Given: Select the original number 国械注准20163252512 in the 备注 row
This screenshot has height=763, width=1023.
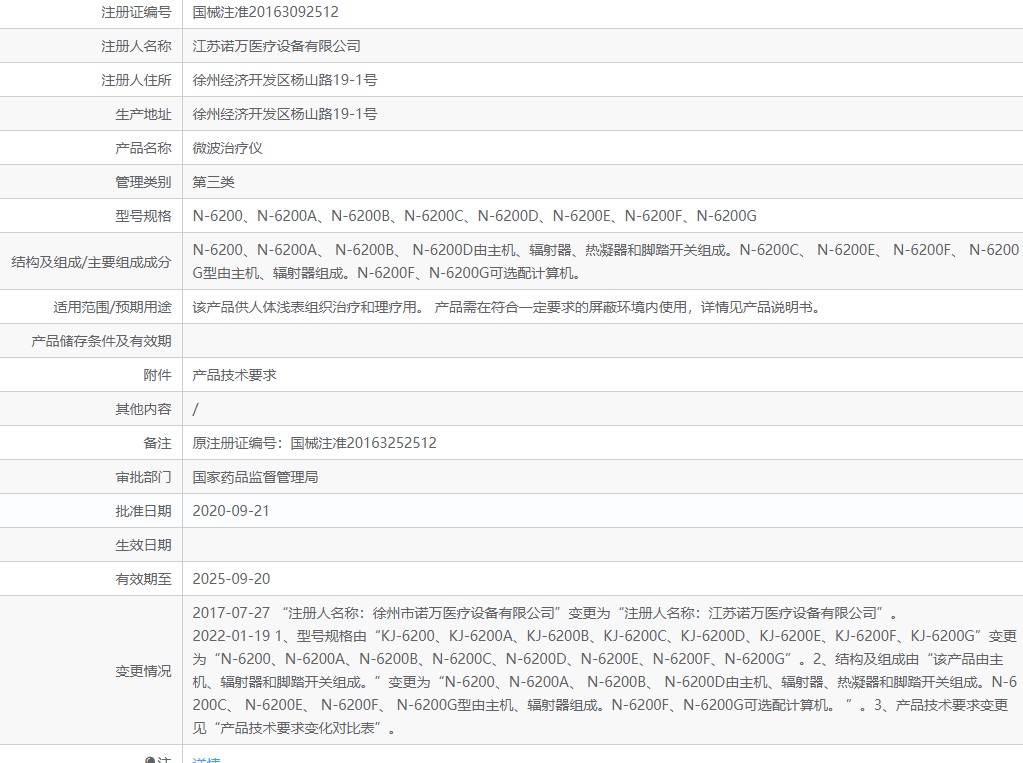Looking at the screenshot, I should coord(363,443).
